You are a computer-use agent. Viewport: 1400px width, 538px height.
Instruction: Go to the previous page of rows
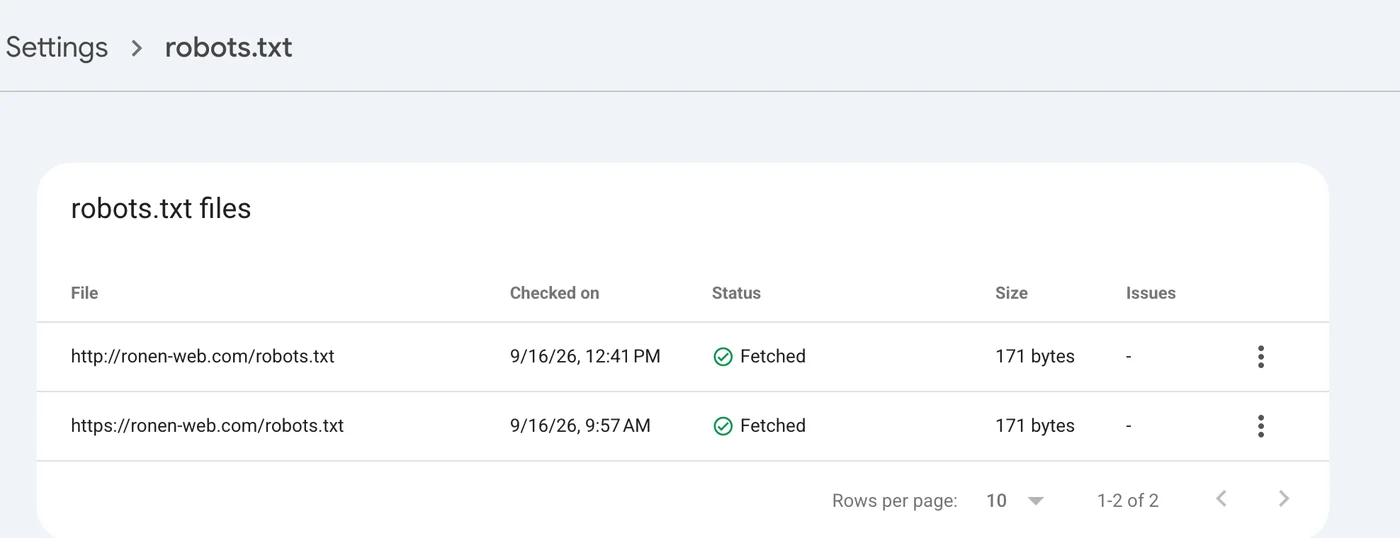(1221, 499)
